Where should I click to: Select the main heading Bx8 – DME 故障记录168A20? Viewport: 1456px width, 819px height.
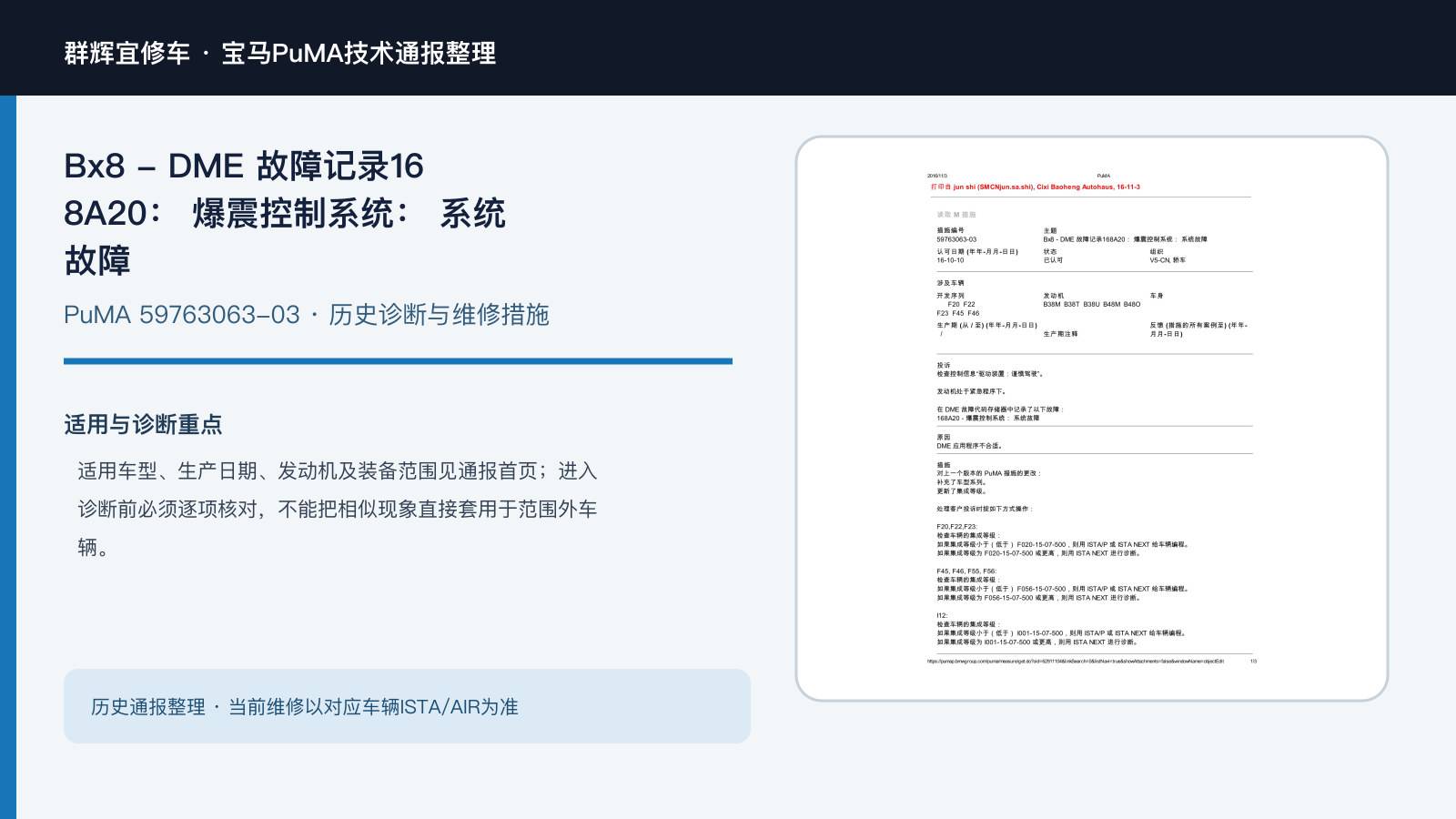[284, 213]
